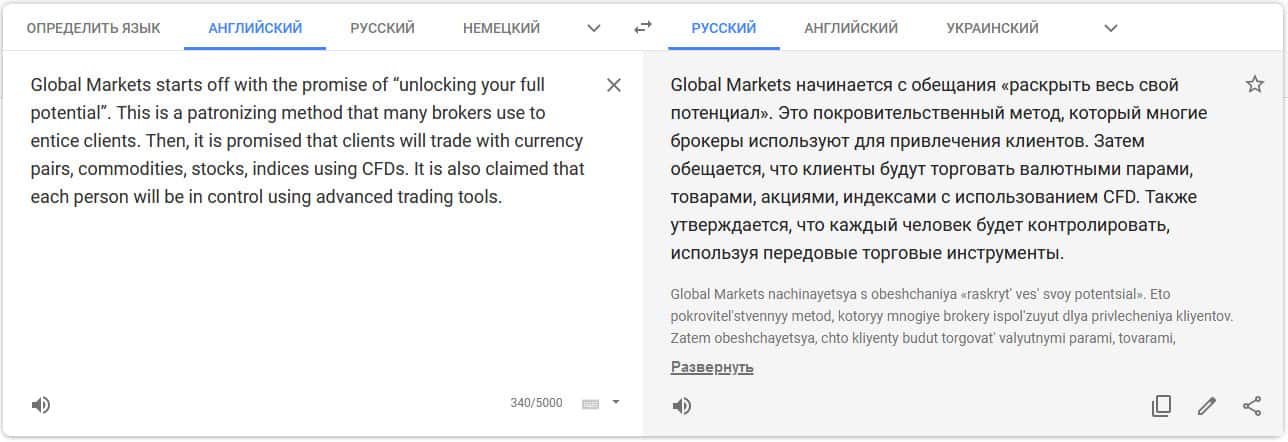
Task: Set target language to АНГЛИЙСКИЙ
Action: click(851, 28)
